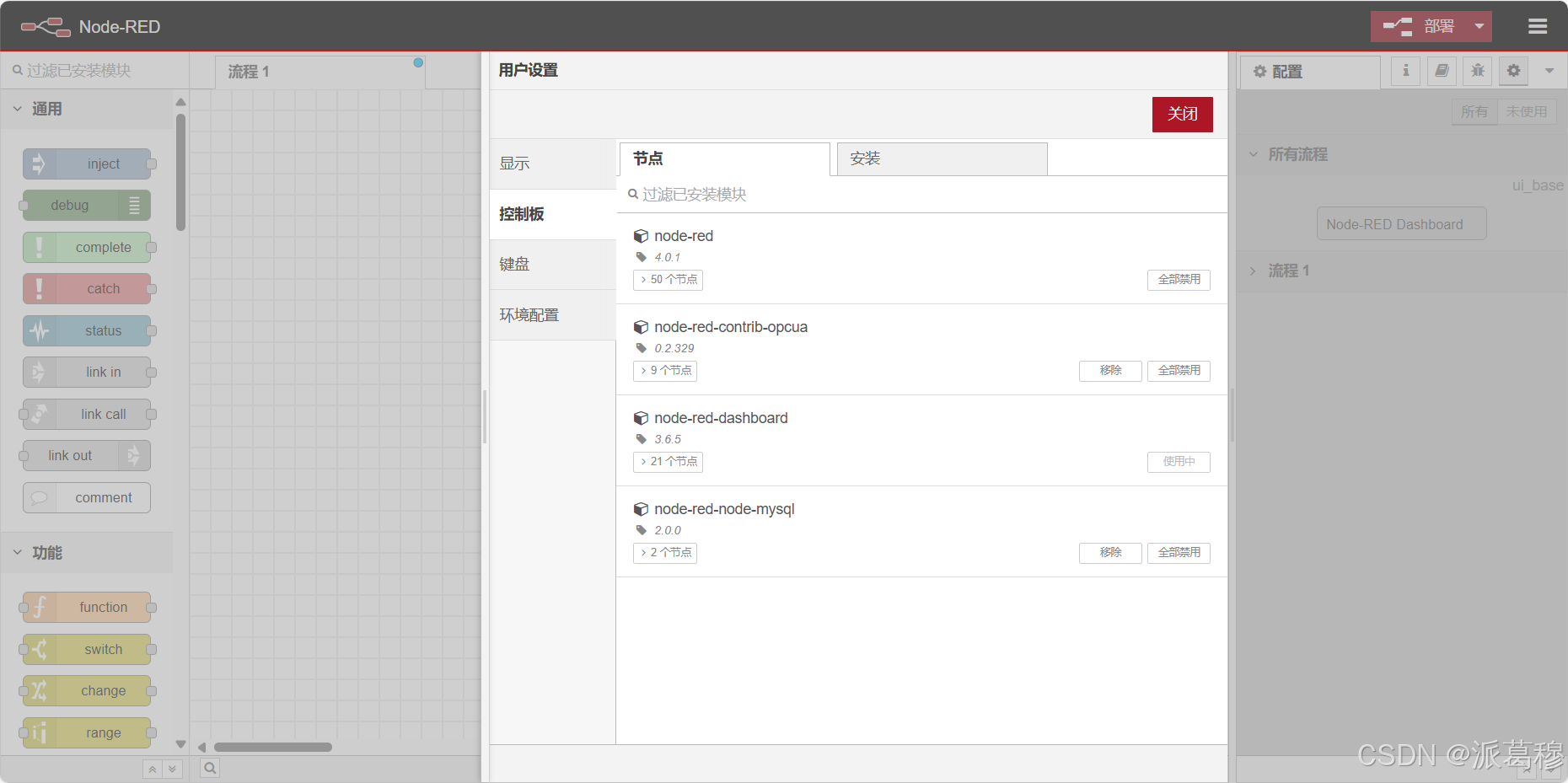Expand the 21 个节点 list for dashboard
This screenshot has width=1568, height=783.
[x=668, y=462]
